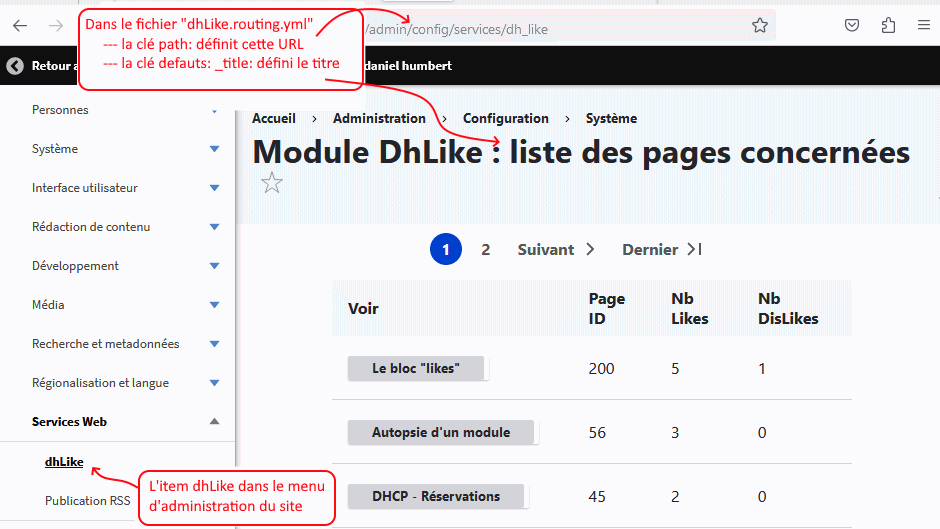Open Rédaction de contenu menu item

[x=91, y=227]
